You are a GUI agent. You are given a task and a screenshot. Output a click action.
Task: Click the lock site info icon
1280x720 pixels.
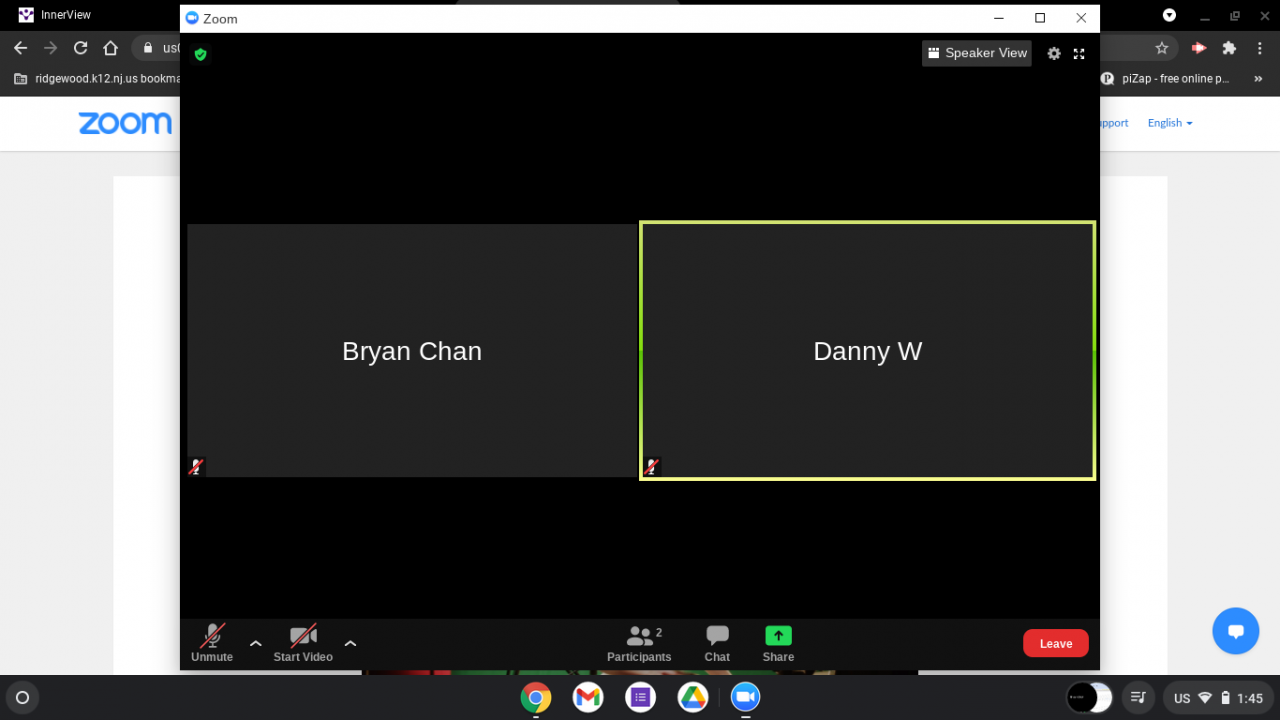148,48
